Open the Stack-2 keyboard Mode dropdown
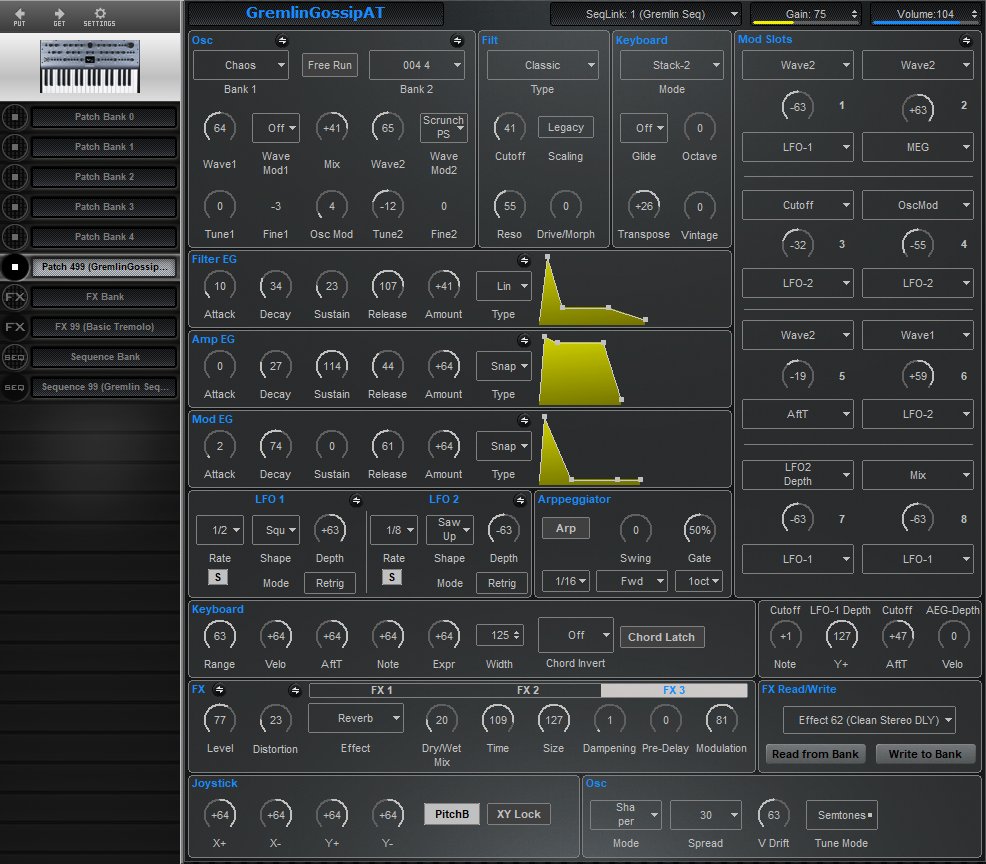The height and width of the screenshot is (864, 986). [x=672, y=65]
